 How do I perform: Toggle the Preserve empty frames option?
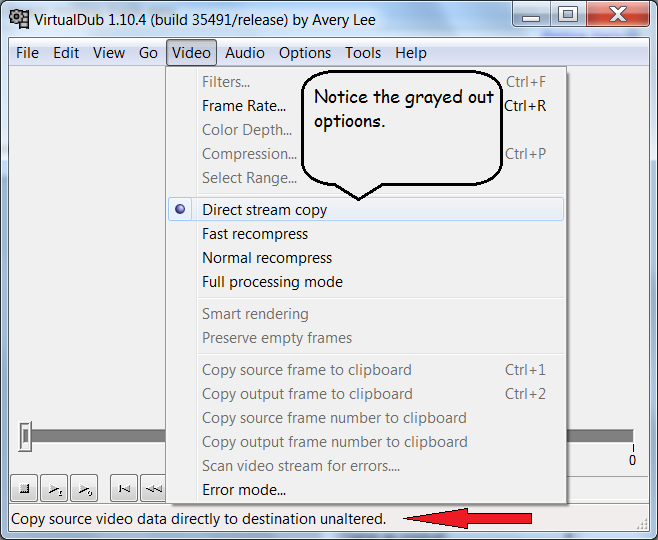tap(366, 338)
